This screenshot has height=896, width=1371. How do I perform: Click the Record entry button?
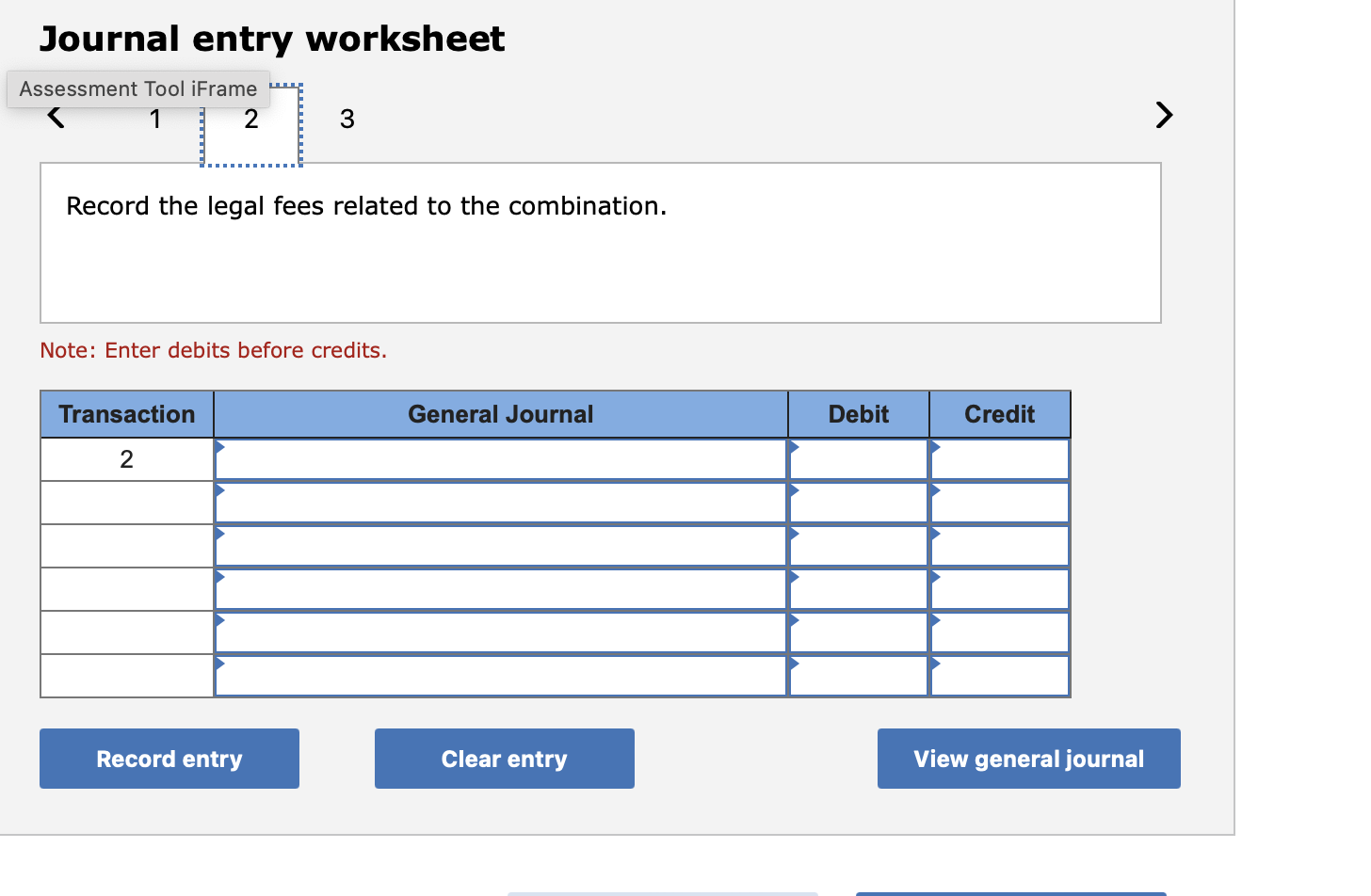[169, 759]
